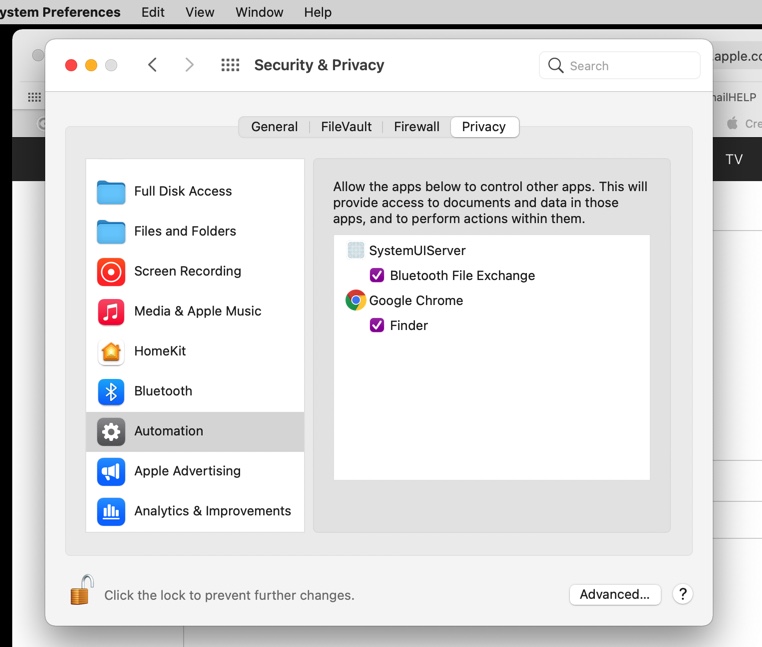This screenshot has width=762, height=647.
Task: Open the Edit menu
Action: [153, 12]
